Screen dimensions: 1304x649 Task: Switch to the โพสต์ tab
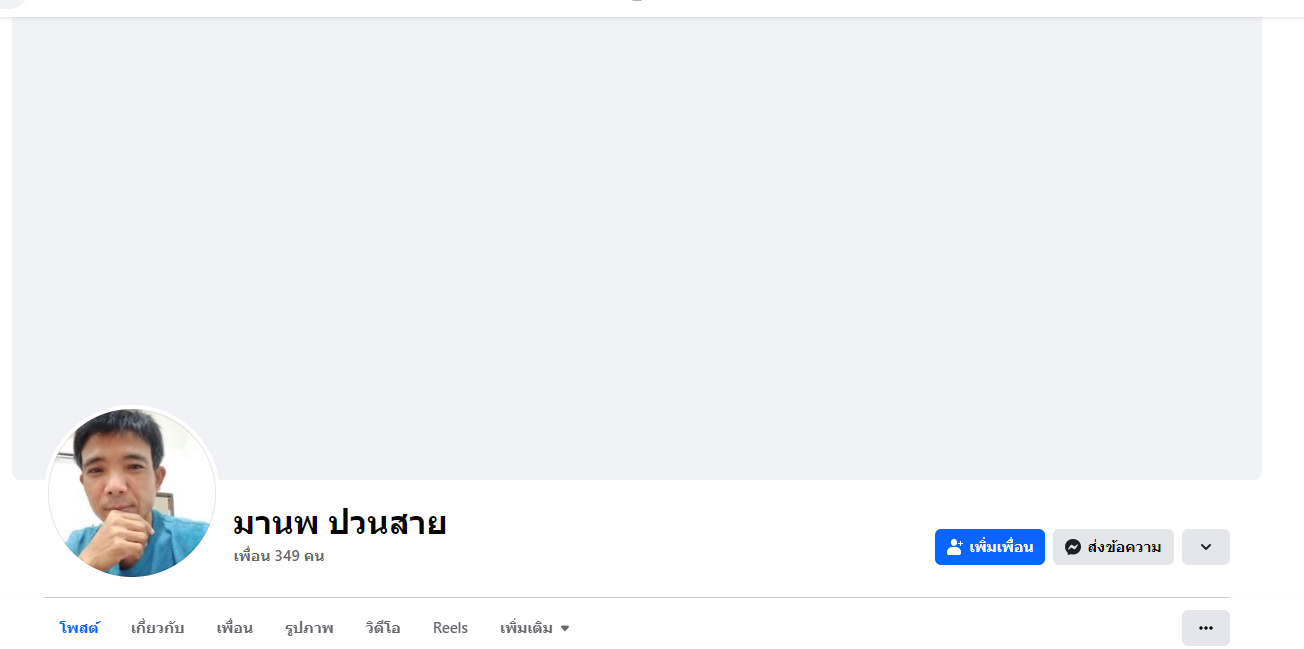(x=79, y=628)
